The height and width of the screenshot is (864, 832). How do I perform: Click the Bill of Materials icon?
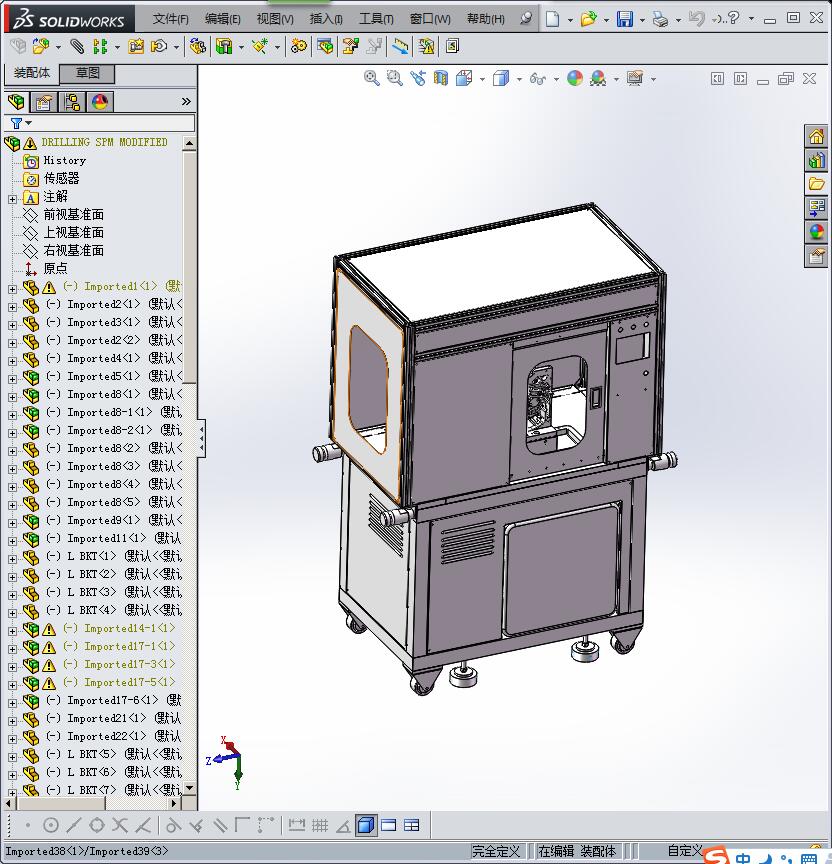(x=325, y=46)
